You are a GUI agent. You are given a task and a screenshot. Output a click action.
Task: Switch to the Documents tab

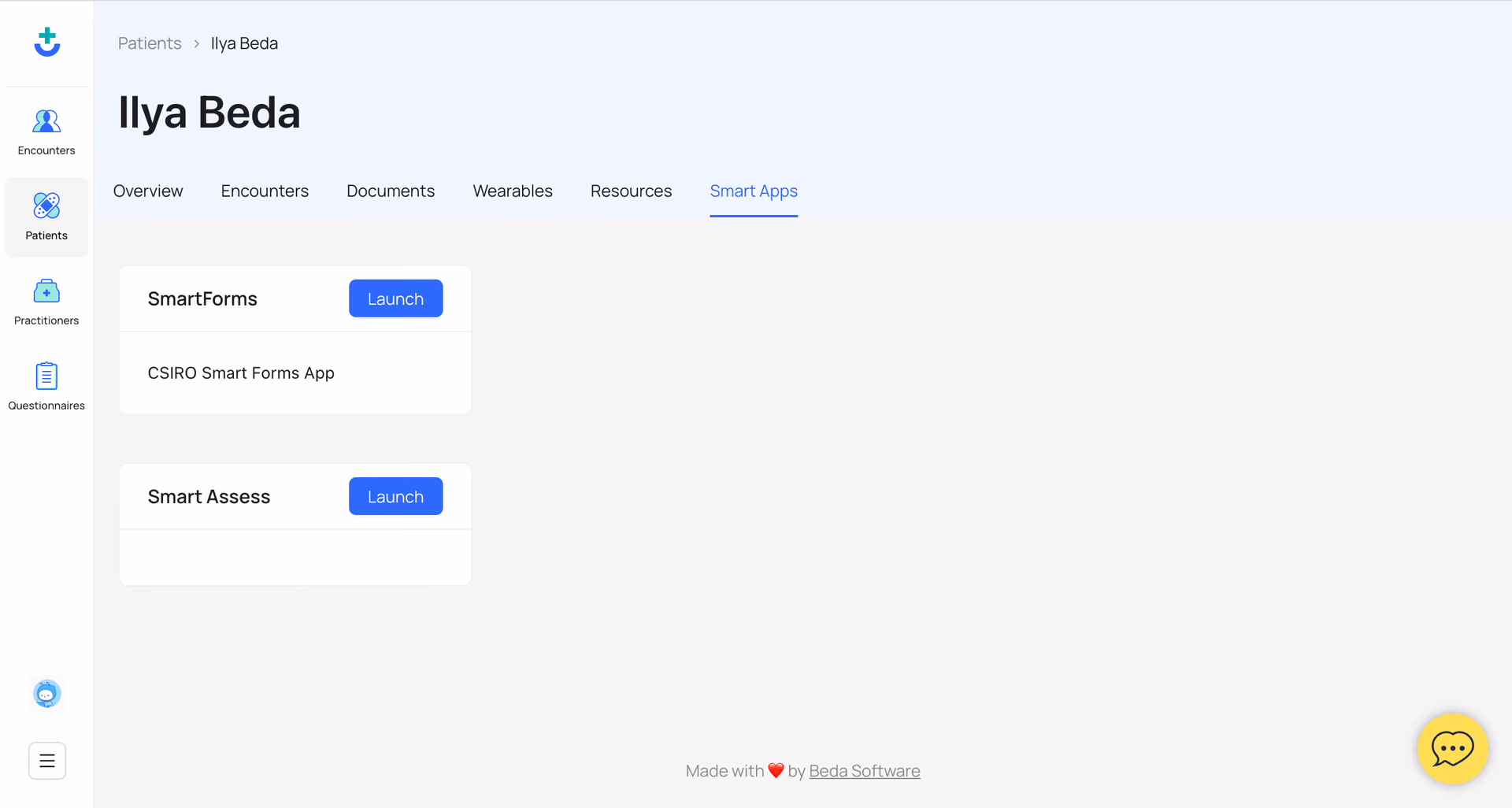(x=391, y=191)
